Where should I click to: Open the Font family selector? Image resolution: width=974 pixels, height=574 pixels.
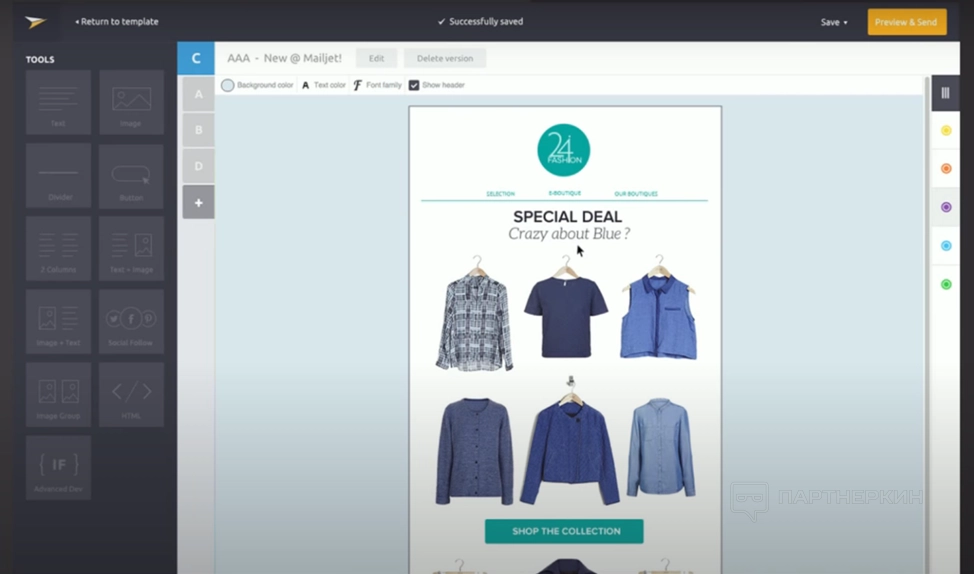pos(377,86)
